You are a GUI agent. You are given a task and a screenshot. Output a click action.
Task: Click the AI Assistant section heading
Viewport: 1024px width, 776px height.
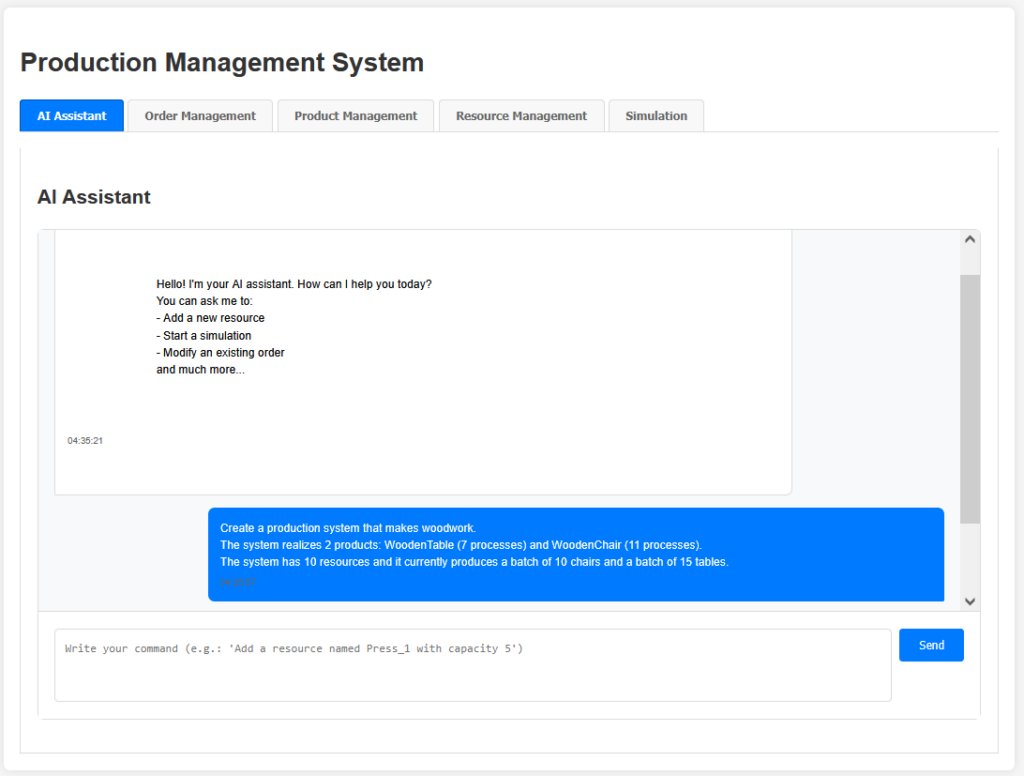94,197
